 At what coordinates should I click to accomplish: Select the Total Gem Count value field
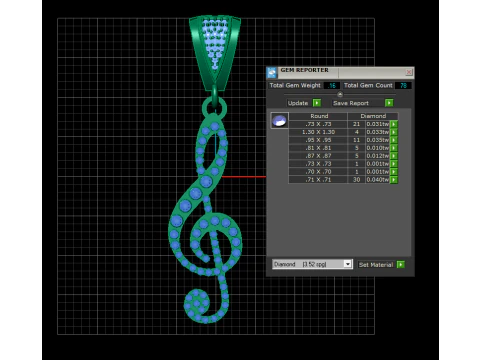click(403, 85)
